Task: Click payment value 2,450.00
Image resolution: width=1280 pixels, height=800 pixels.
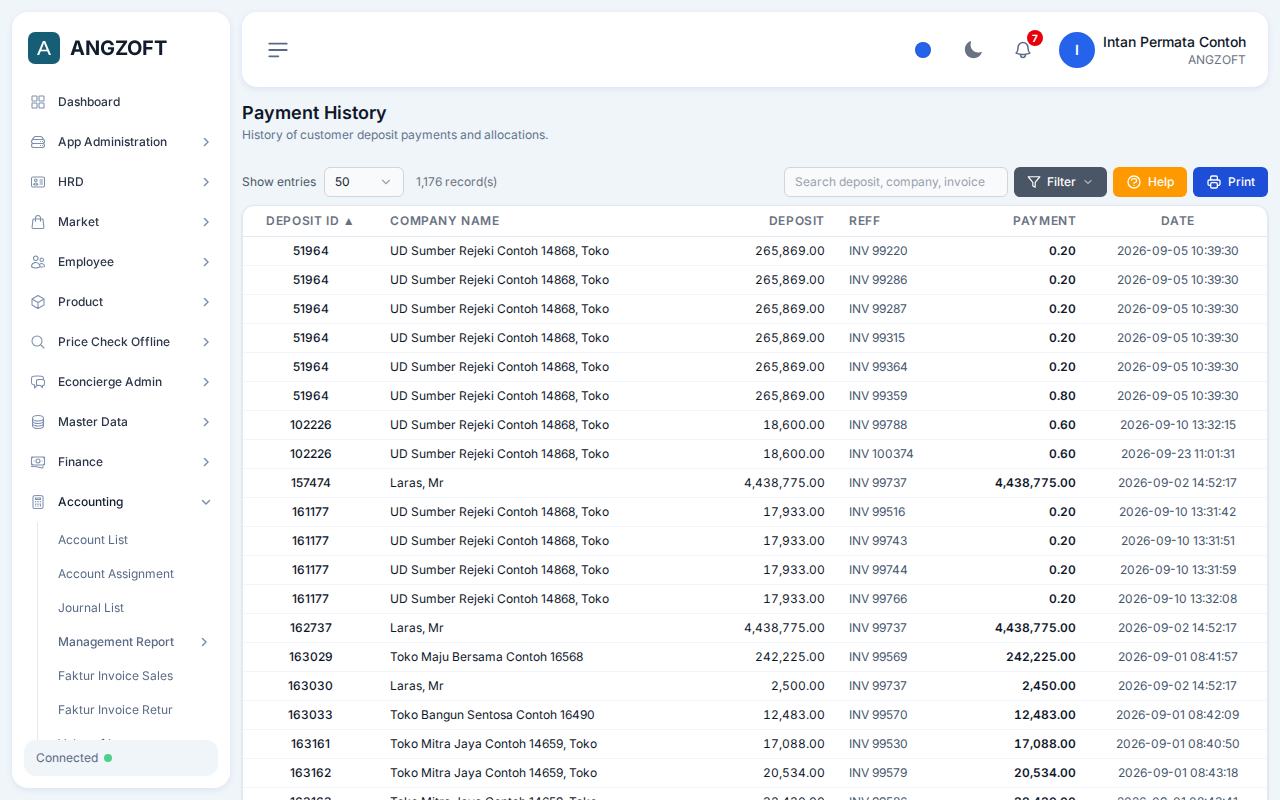Action: point(1049,686)
